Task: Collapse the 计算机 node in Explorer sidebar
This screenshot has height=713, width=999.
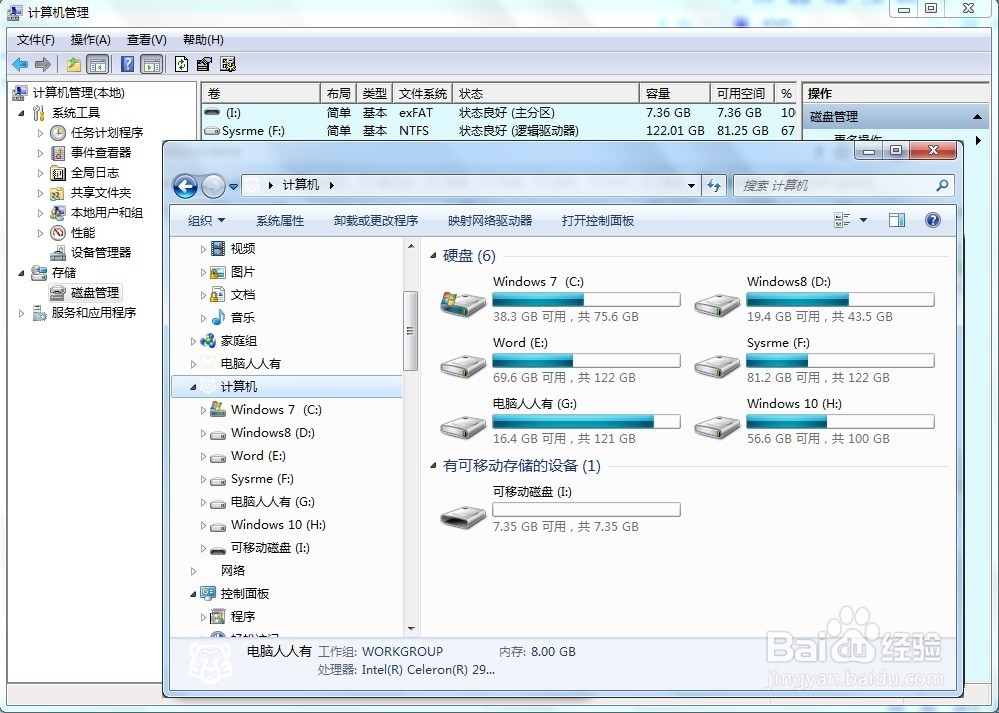Action: pos(193,387)
